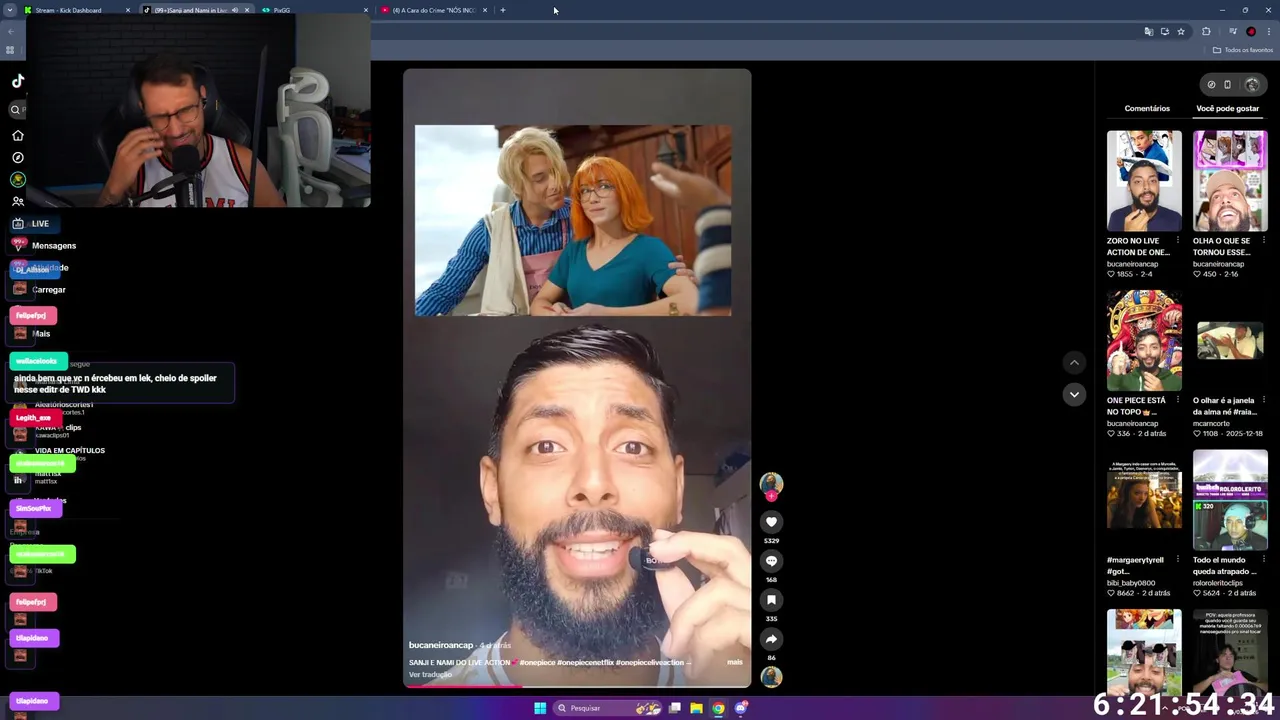Open the home icon in TikTok sidebar
Screen dimensions: 1280x720
click(x=17, y=135)
